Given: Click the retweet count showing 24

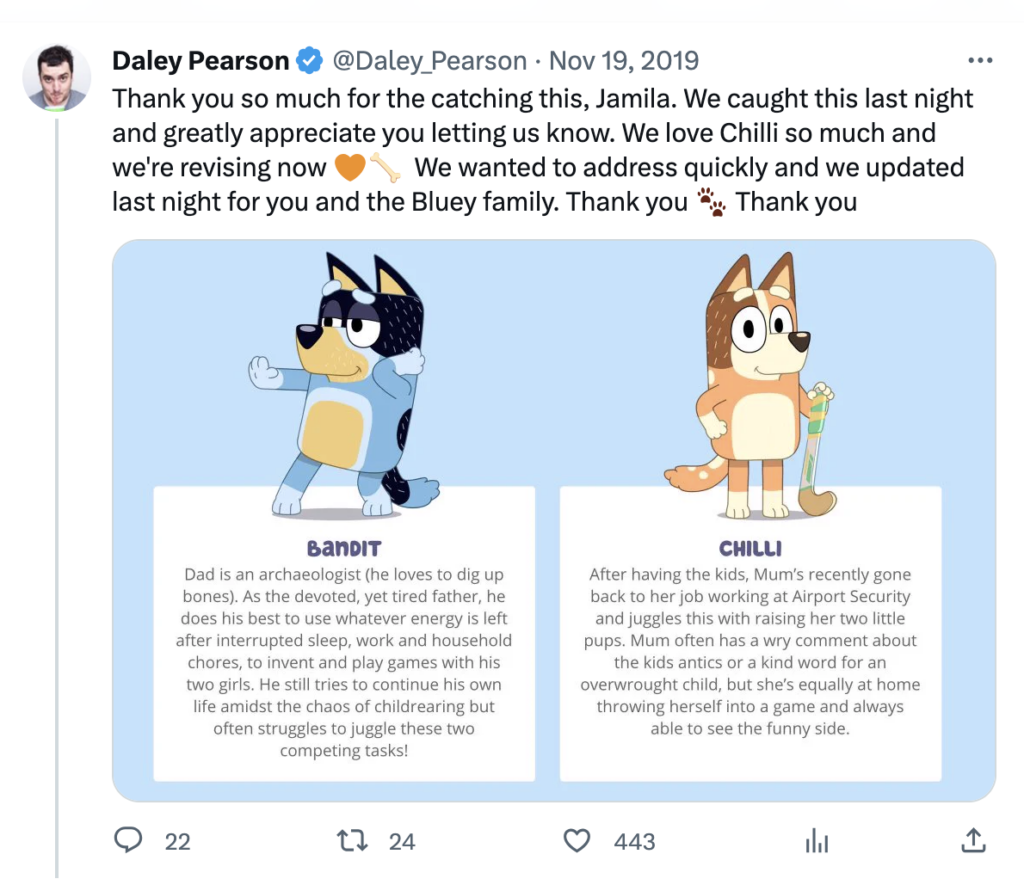Looking at the screenshot, I should click(x=402, y=842).
